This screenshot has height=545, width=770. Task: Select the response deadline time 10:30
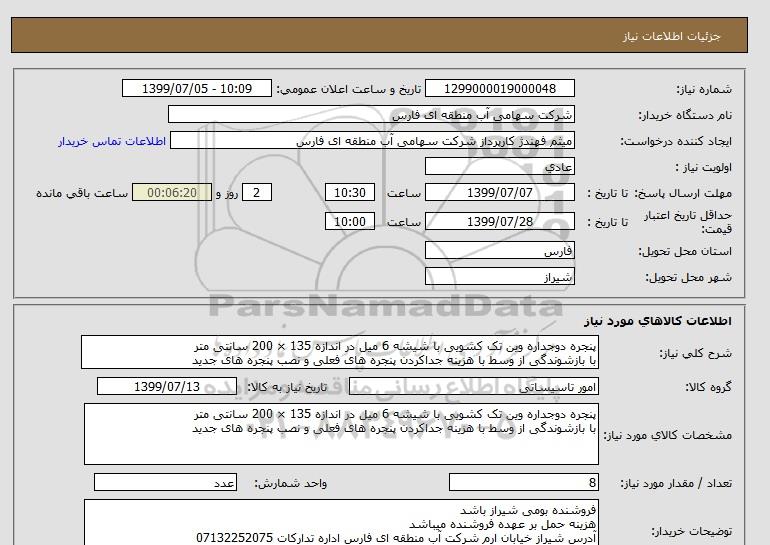(x=350, y=192)
